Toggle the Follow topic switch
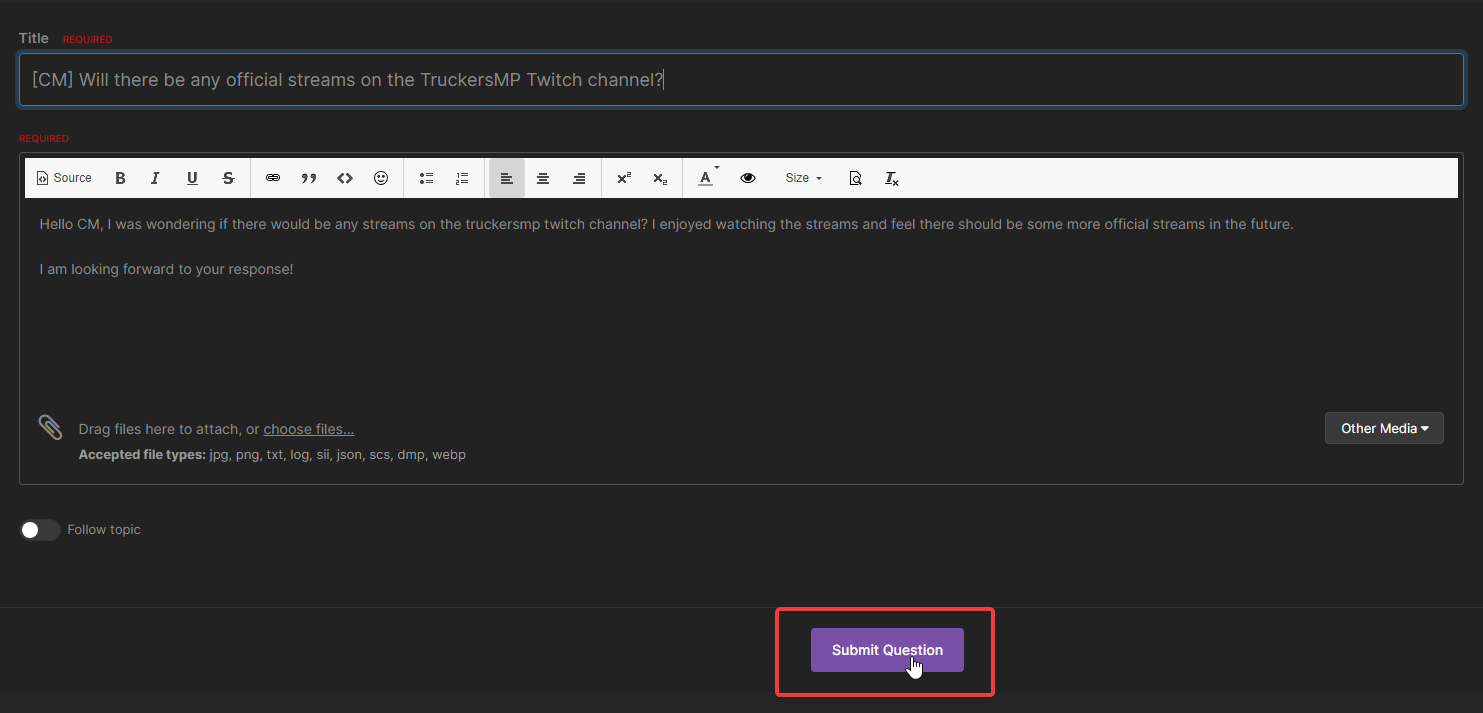The image size is (1483, 713). pos(40,529)
